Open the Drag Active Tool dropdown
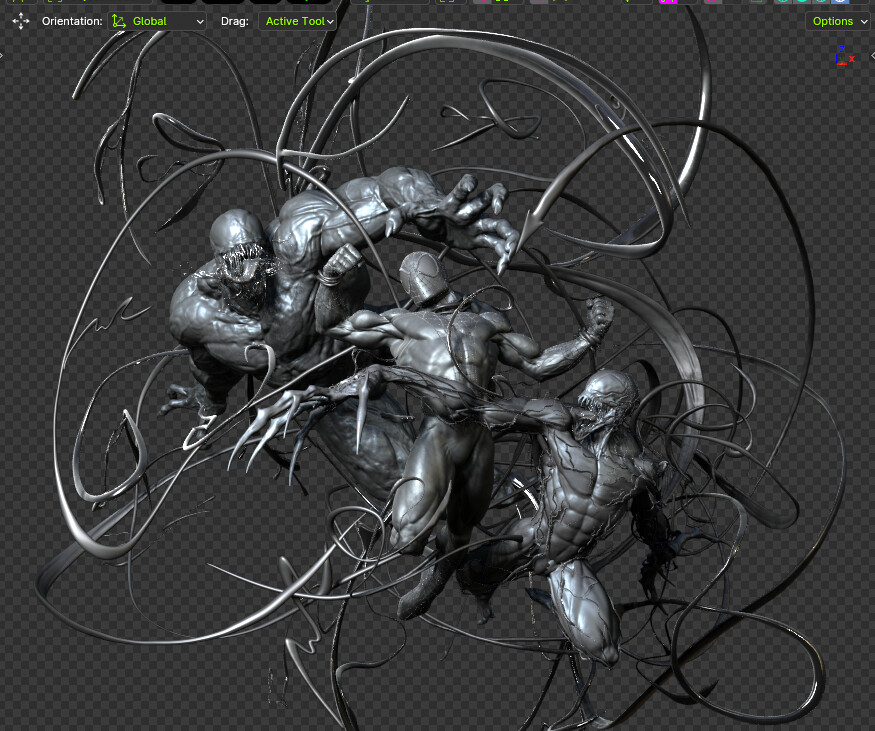 [297, 21]
